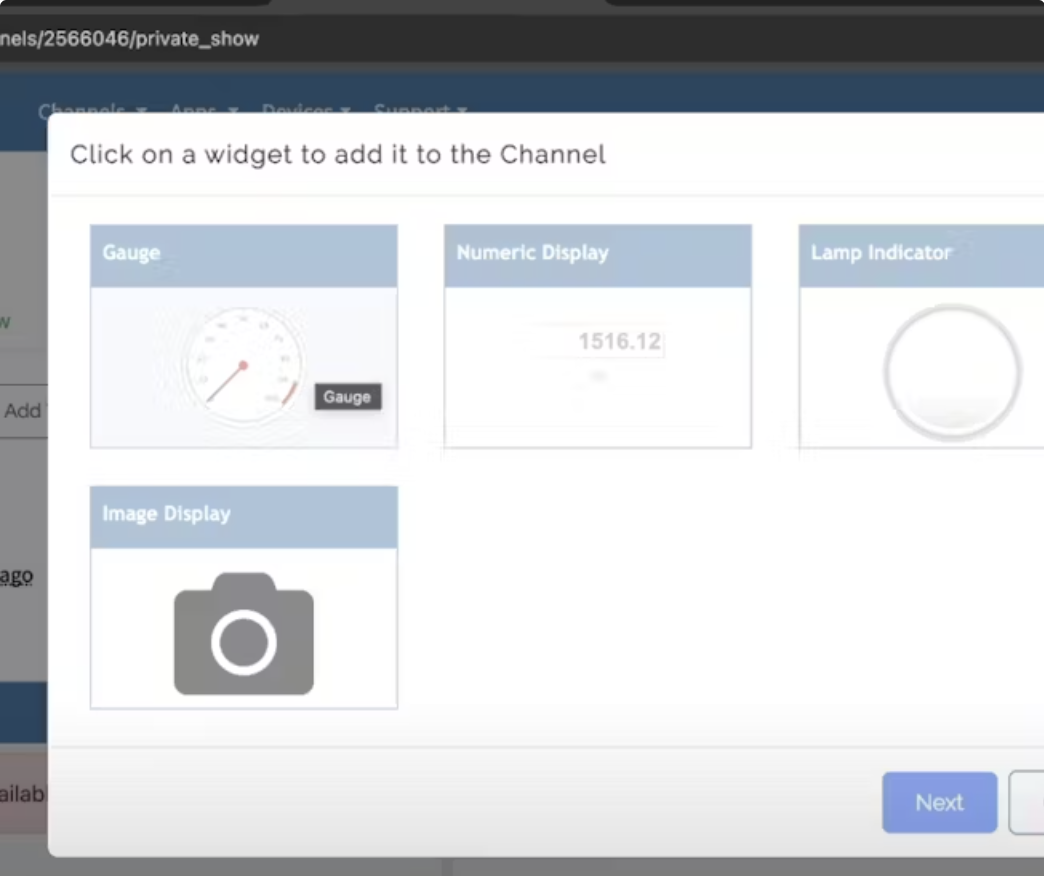Image resolution: width=1044 pixels, height=876 pixels.
Task: Pick the Lamp Indicator circle icon
Action: 953,372
